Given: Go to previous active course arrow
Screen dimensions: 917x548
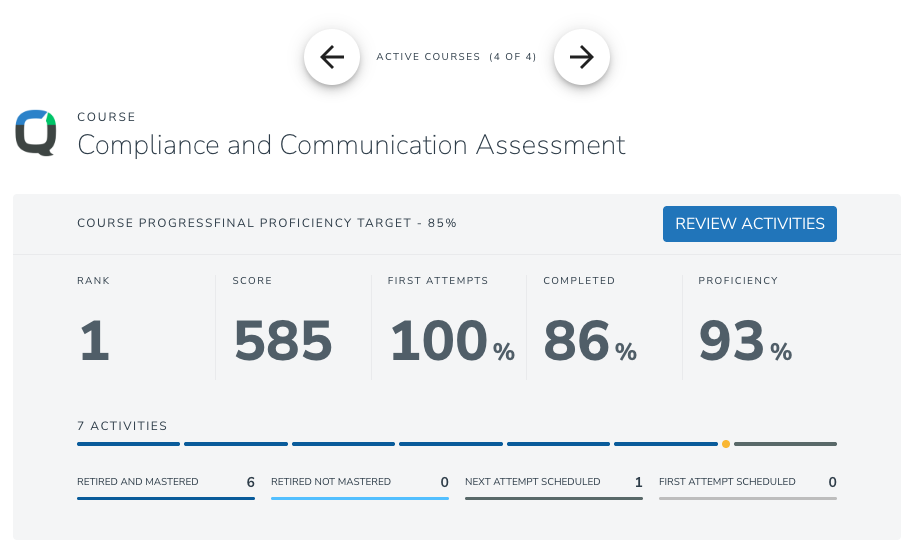Looking at the screenshot, I should tap(332, 57).
